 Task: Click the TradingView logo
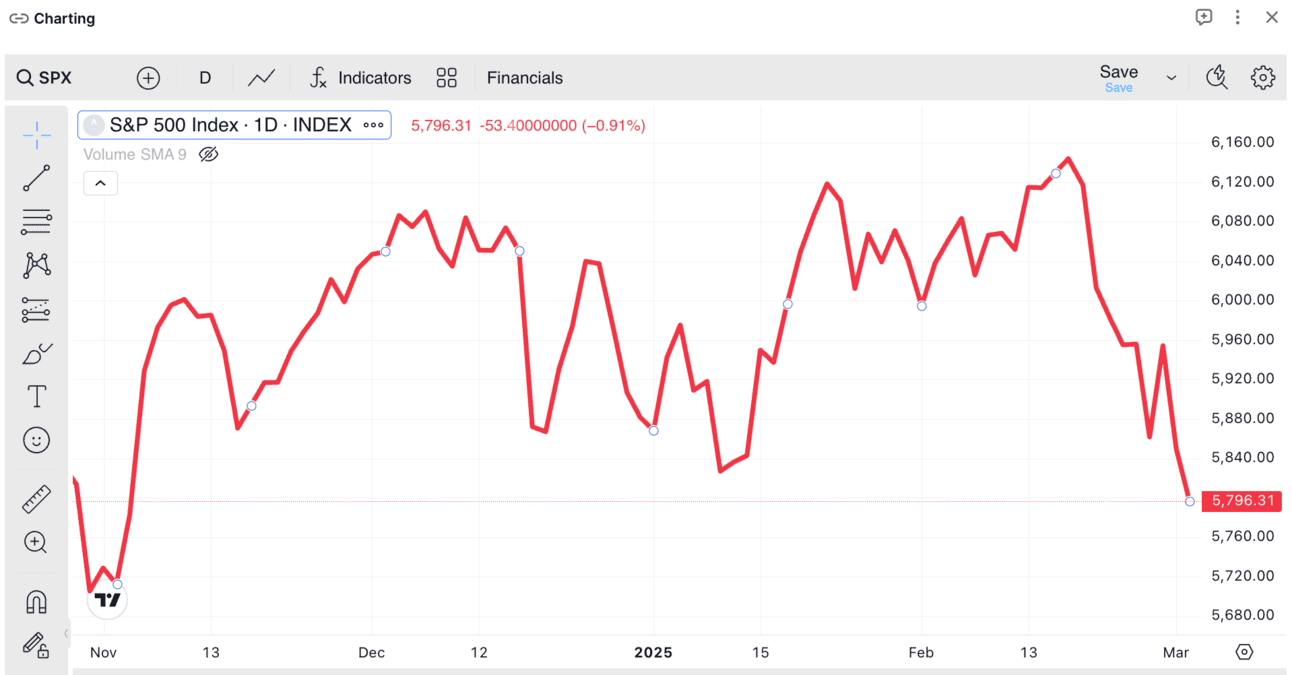click(107, 600)
